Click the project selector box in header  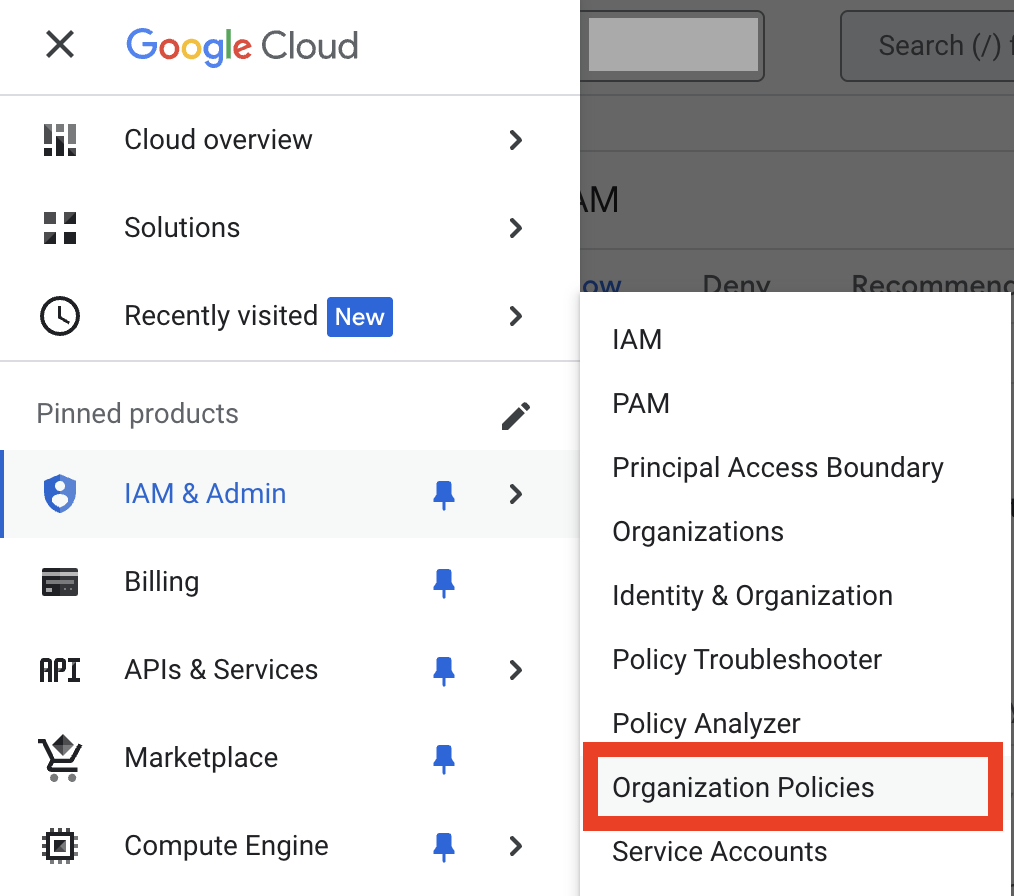click(673, 46)
